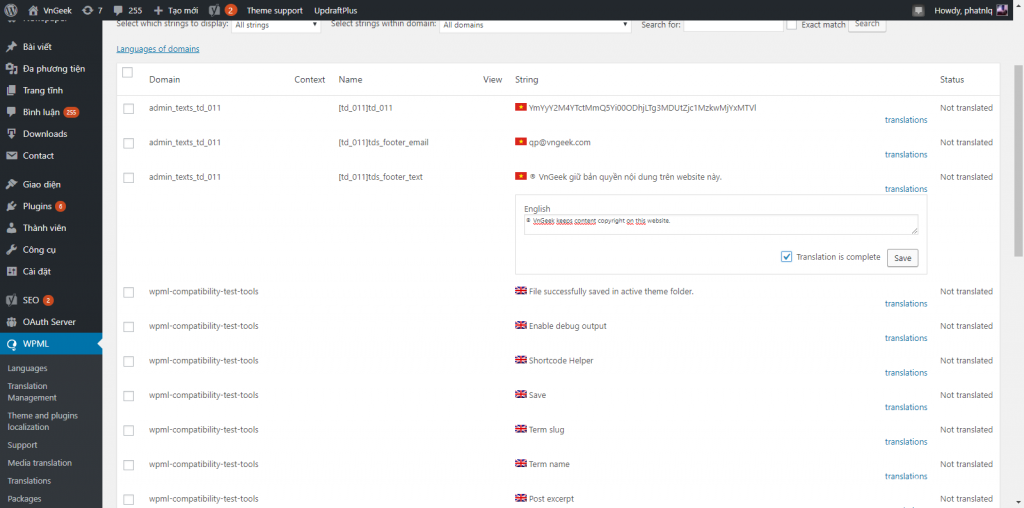Expand translations for Shortcode Helper row
This screenshot has width=1024, height=508.
click(906, 373)
